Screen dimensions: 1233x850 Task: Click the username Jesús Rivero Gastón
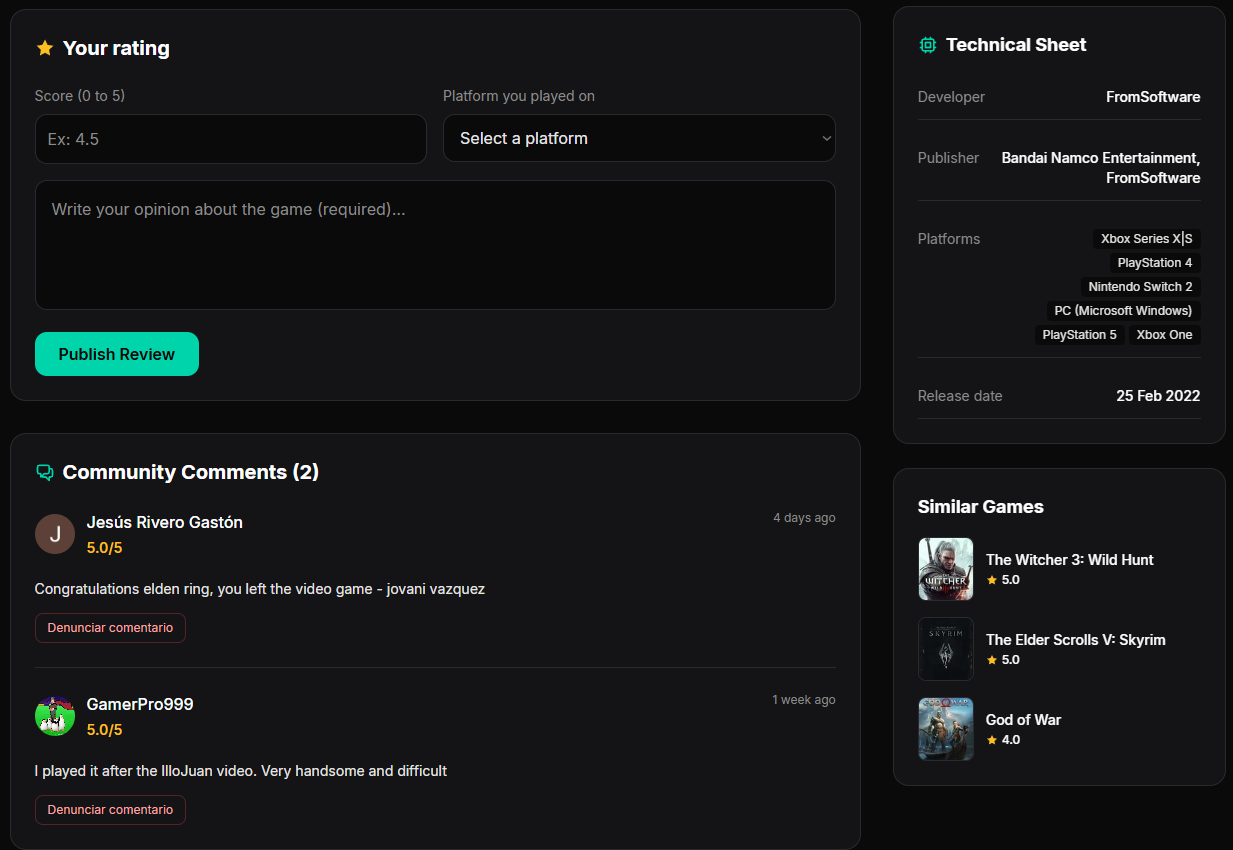[x=165, y=522]
